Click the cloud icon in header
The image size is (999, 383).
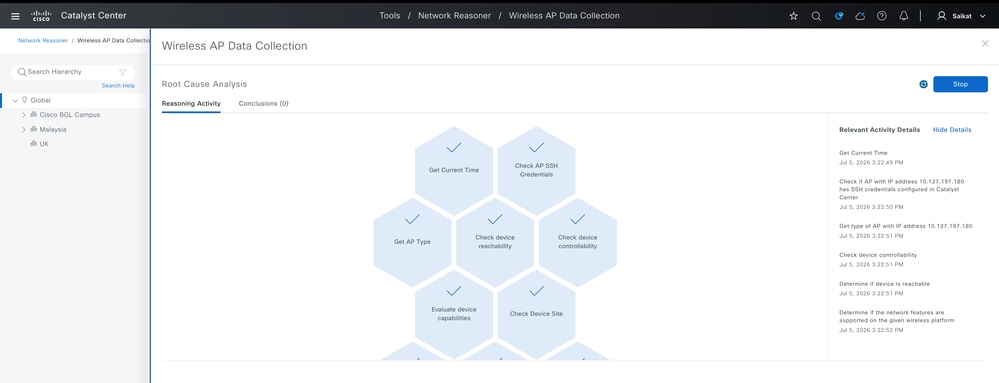click(x=860, y=16)
